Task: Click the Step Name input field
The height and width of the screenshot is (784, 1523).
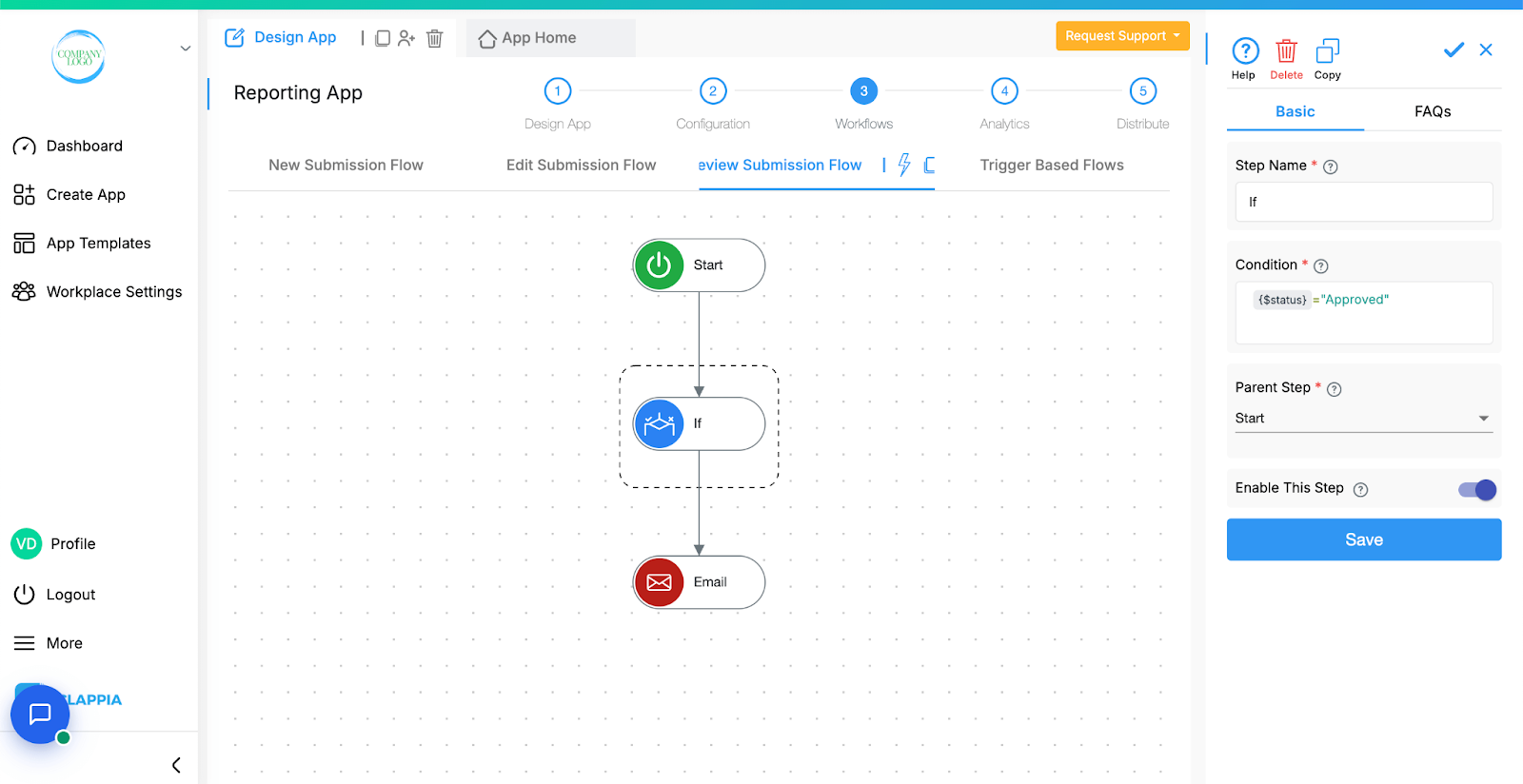Action: [1364, 202]
